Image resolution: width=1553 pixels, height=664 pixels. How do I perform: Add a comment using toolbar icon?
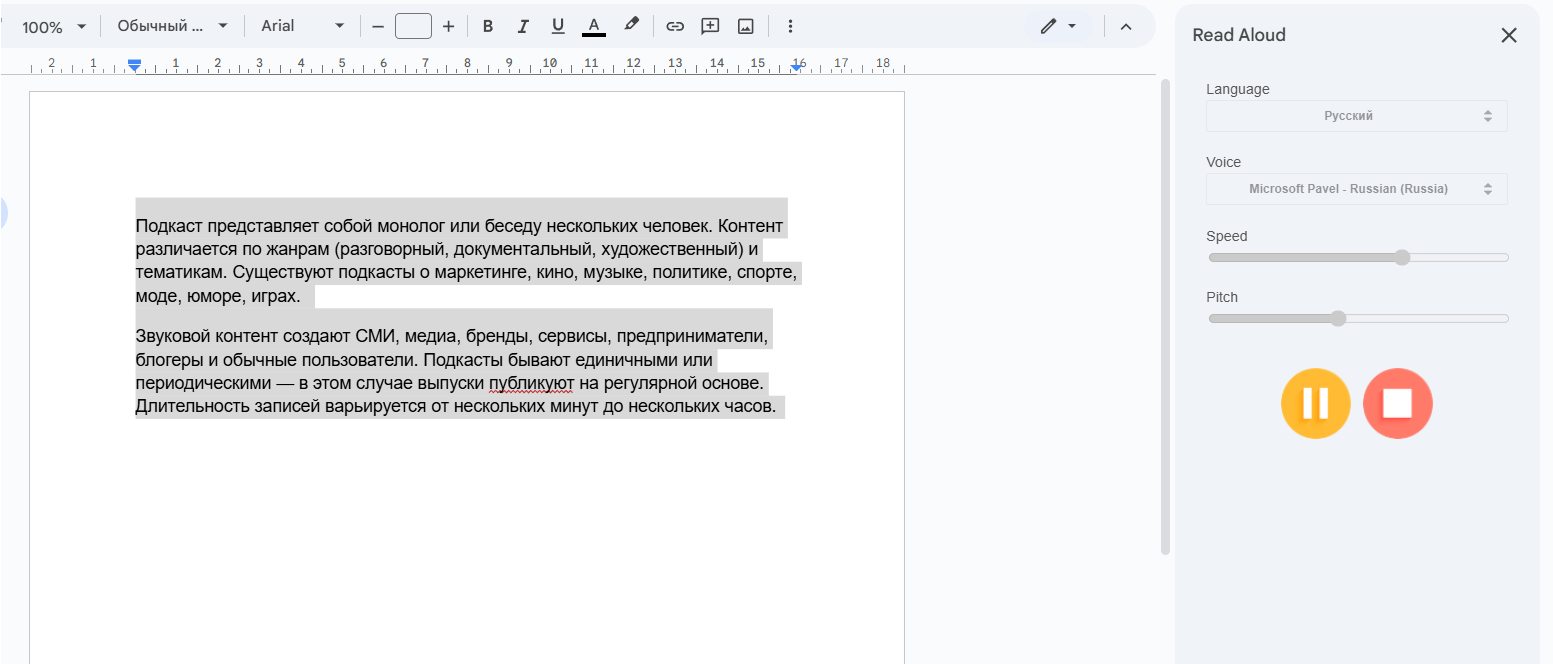pyautogui.click(x=710, y=26)
